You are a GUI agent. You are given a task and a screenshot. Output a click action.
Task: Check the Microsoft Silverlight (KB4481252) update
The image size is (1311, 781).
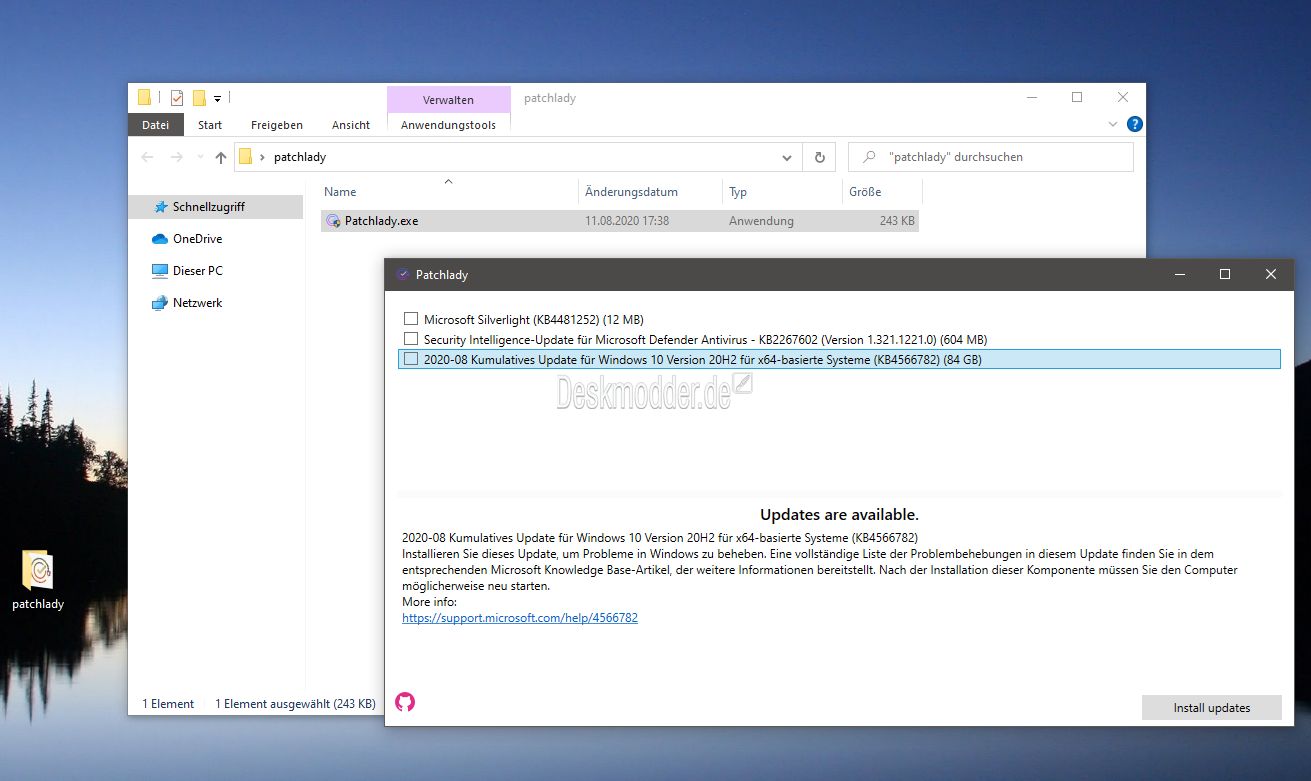(x=411, y=319)
